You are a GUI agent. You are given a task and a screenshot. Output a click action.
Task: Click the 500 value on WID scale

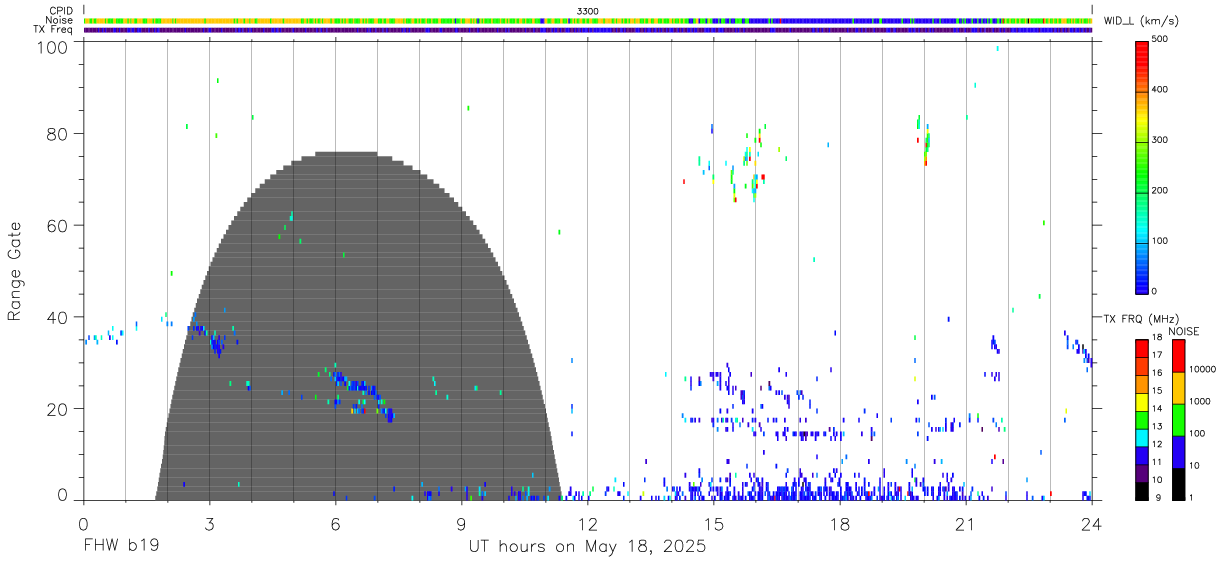click(1160, 40)
